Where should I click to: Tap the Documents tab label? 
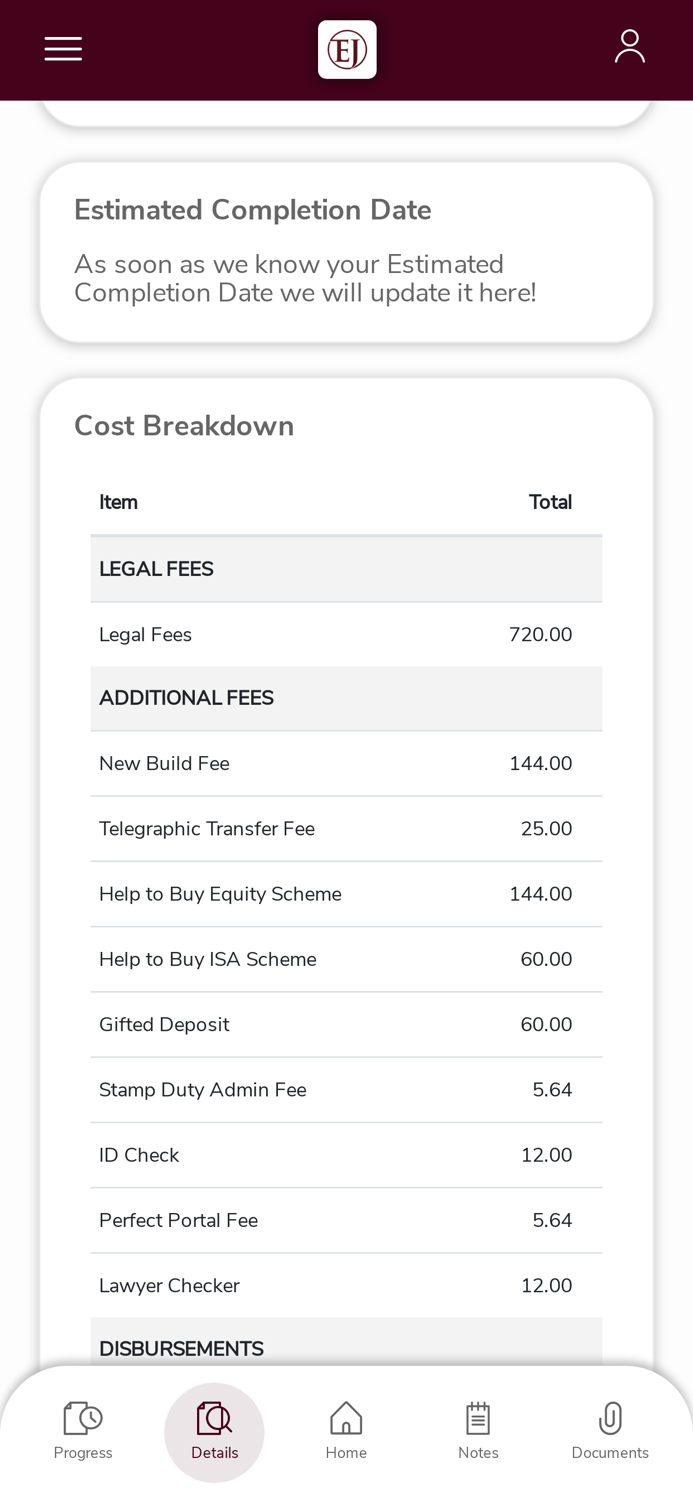tap(610, 1453)
